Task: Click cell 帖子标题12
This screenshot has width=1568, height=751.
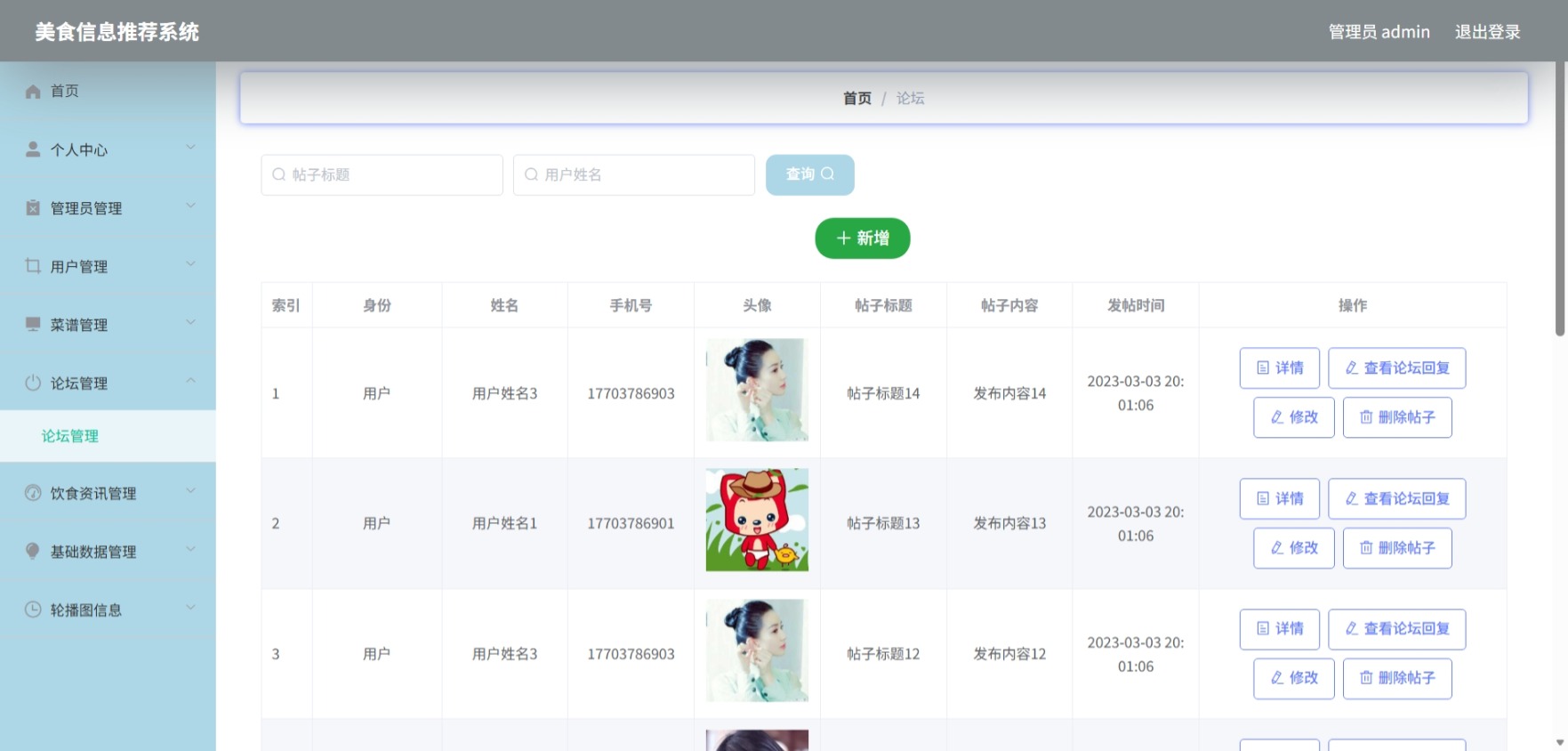Action: [883, 654]
